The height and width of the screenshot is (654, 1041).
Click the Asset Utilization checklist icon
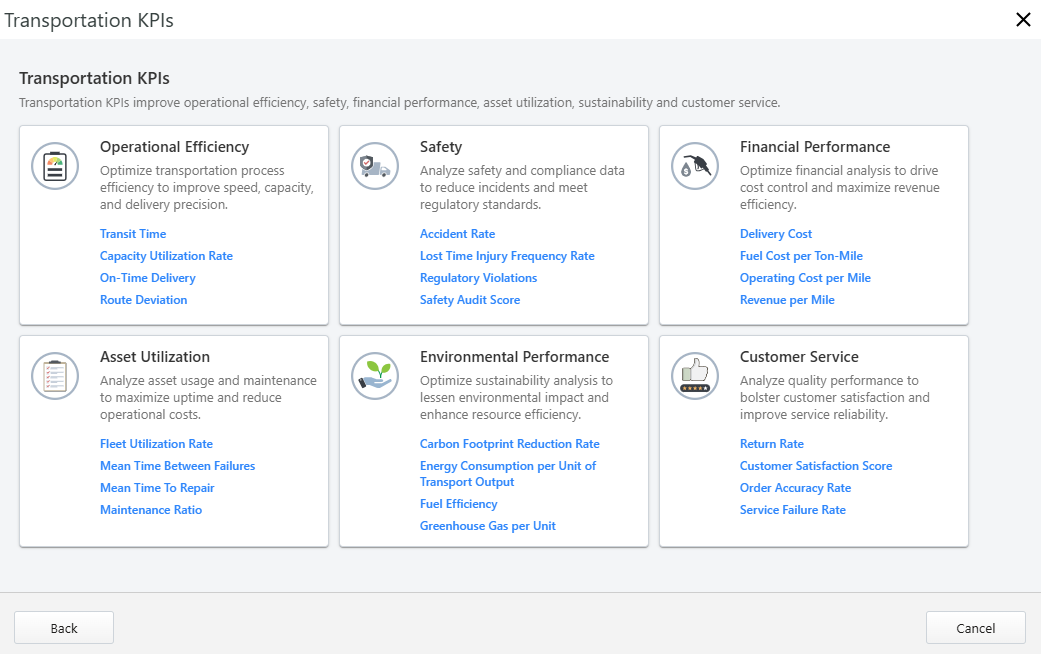[55, 376]
